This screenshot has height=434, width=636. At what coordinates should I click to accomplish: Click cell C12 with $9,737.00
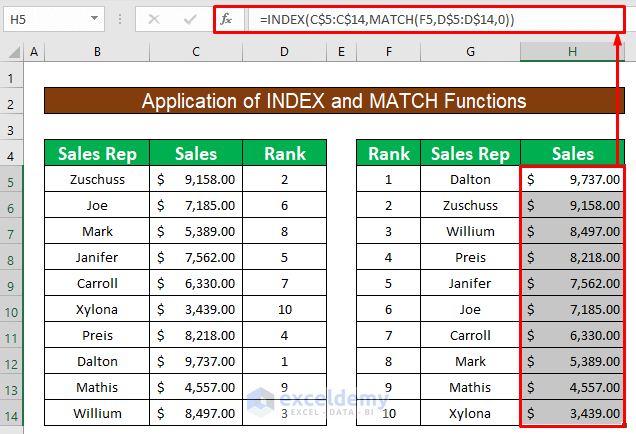[x=196, y=361]
